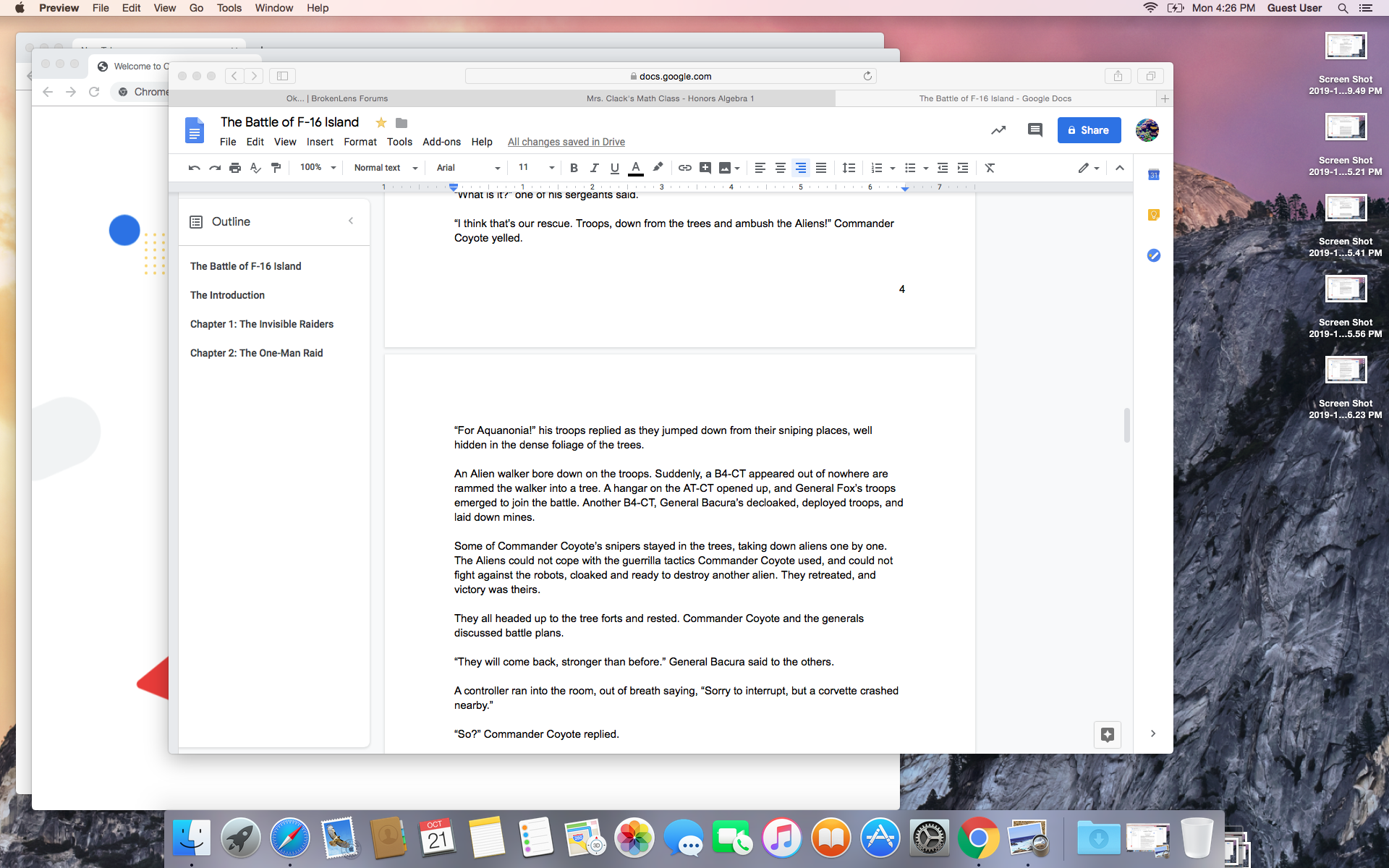Screen dimensions: 1389x868
Task: Star the document
Action: tap(381, 122)
